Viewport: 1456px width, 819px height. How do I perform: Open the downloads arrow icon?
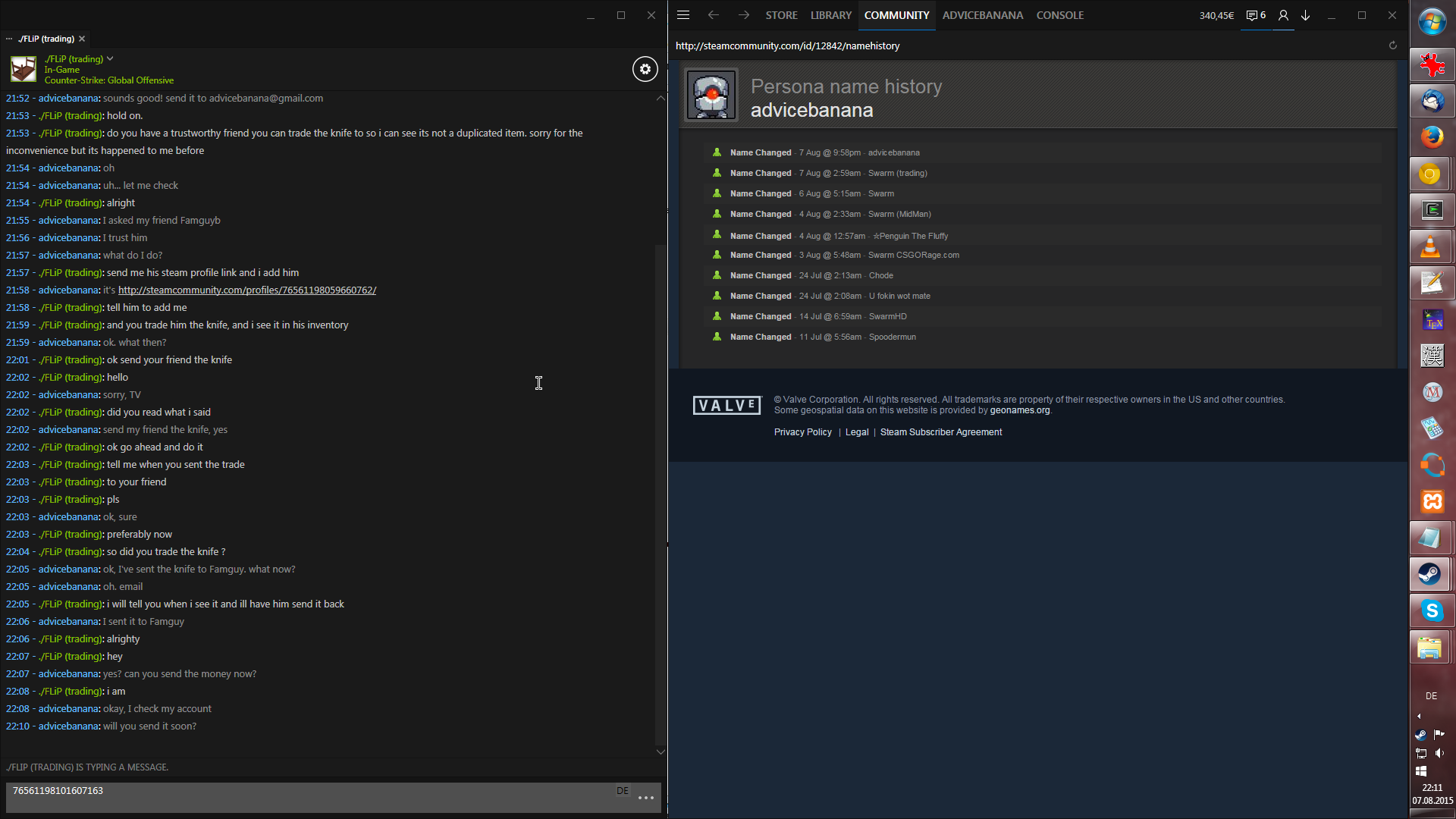pos(1306,15)
